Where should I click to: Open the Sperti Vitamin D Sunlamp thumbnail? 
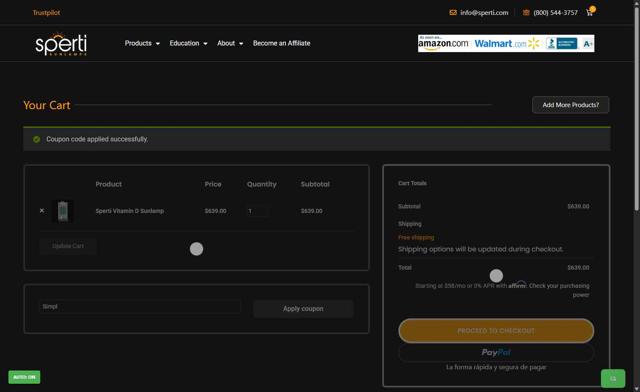click(62, 211)
